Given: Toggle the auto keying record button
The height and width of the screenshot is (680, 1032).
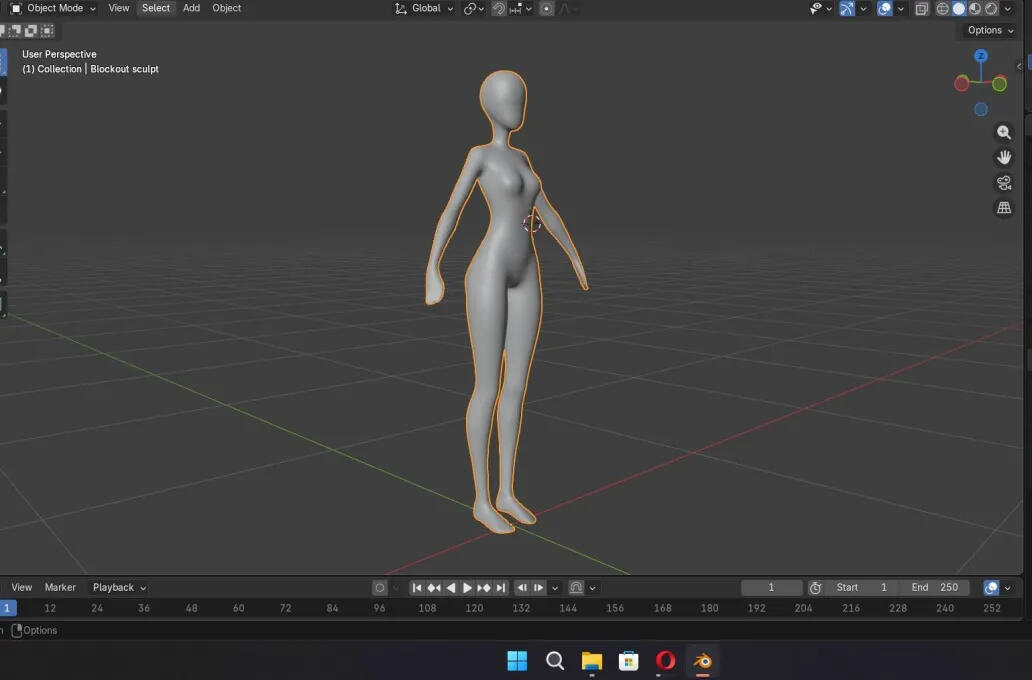Looking at the screenshot, I should click(379, 587).
